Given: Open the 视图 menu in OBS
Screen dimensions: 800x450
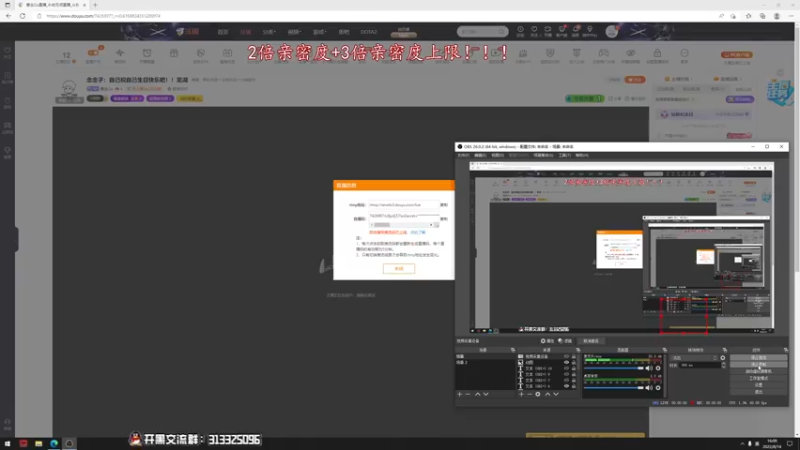Looking at the screenshot, I should click(497, 155).
